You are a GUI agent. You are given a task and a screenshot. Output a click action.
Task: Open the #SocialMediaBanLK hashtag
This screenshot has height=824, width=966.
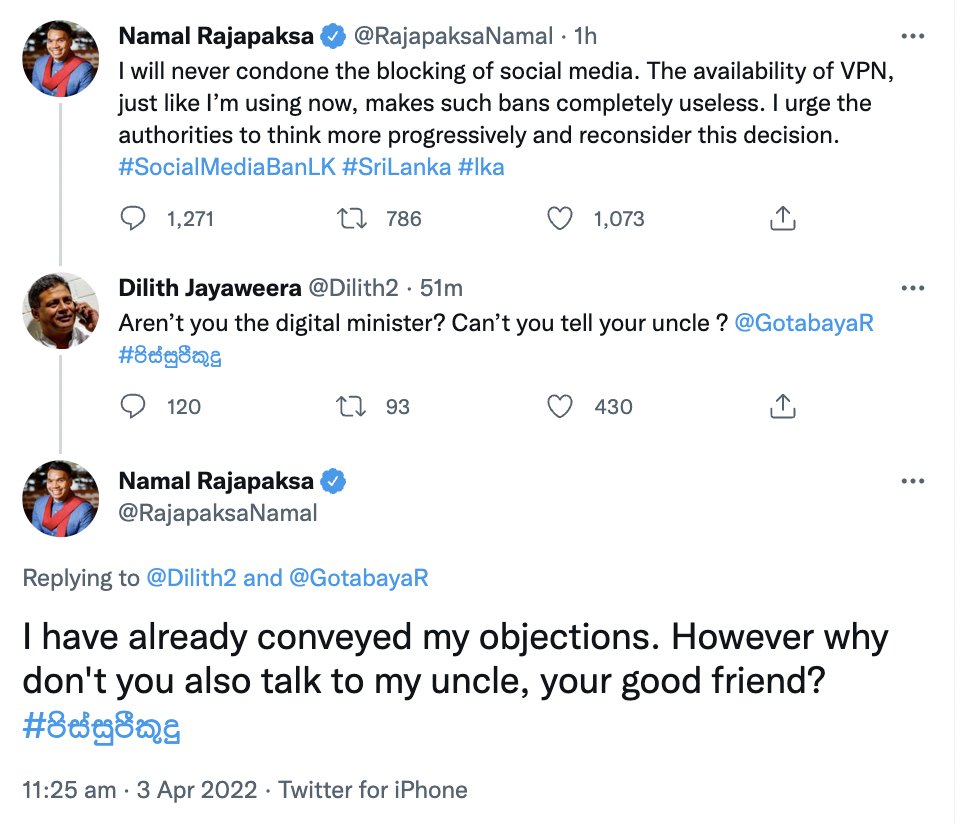[x=226, y=167]
